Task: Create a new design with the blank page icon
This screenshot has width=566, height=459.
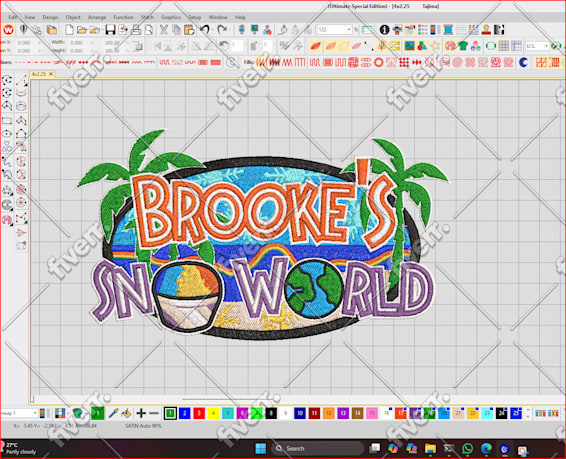Action: pyautogui.click(x=69, y=30)
